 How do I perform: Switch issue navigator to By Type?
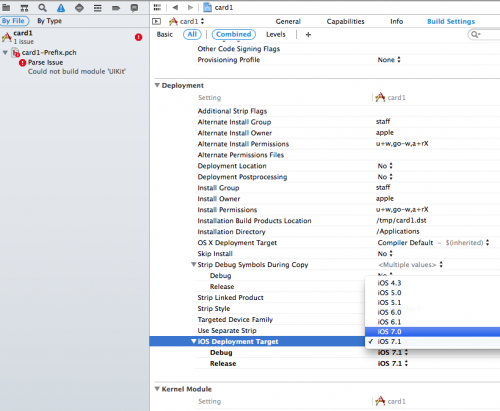(x=49, y=21)
